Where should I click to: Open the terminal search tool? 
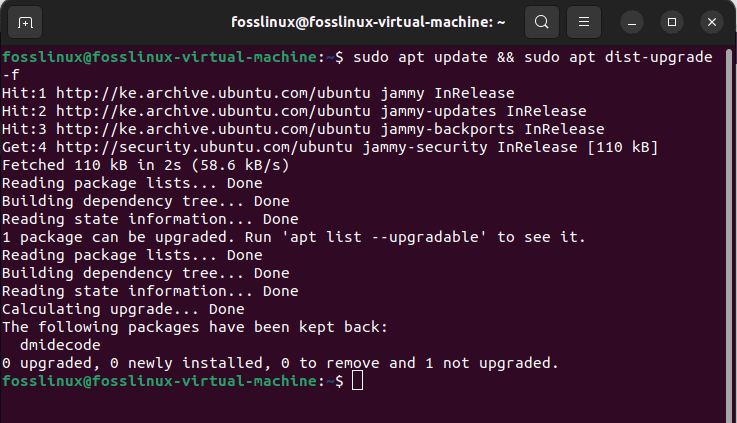[x=541, y=22]
